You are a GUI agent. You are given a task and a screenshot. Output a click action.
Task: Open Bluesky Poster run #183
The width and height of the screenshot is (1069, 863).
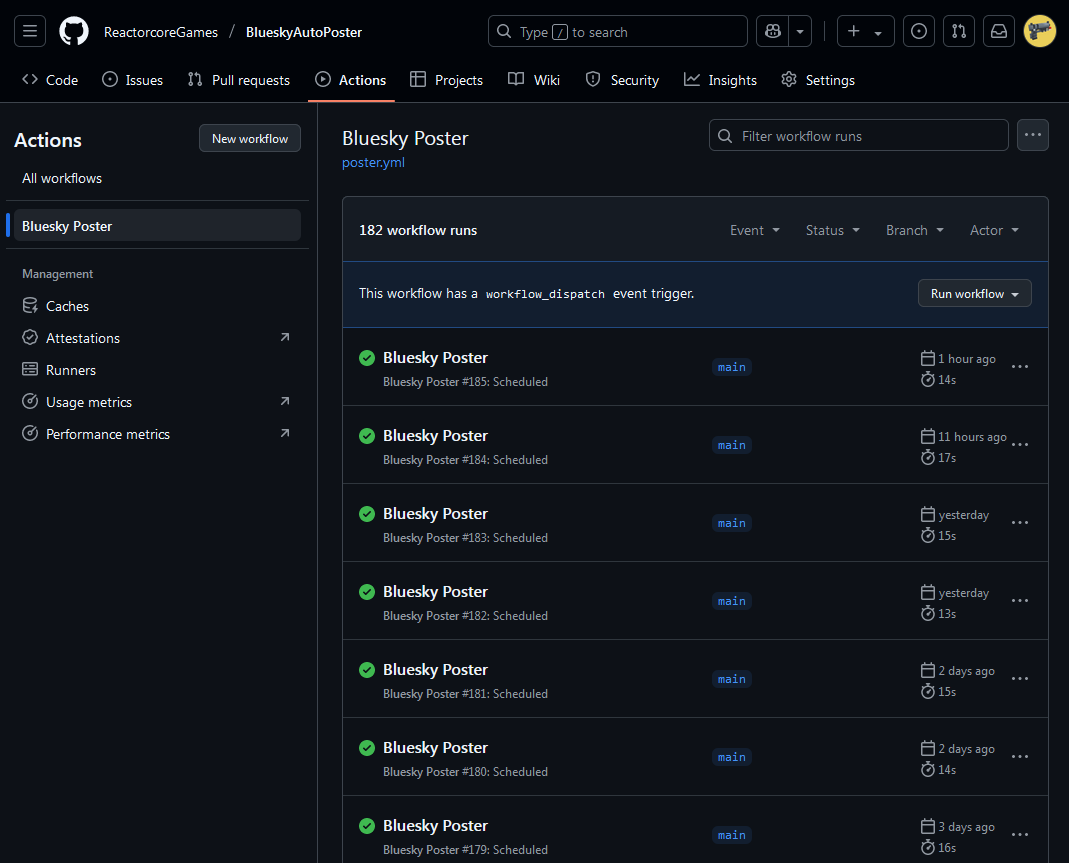click(x=435, y=513)
